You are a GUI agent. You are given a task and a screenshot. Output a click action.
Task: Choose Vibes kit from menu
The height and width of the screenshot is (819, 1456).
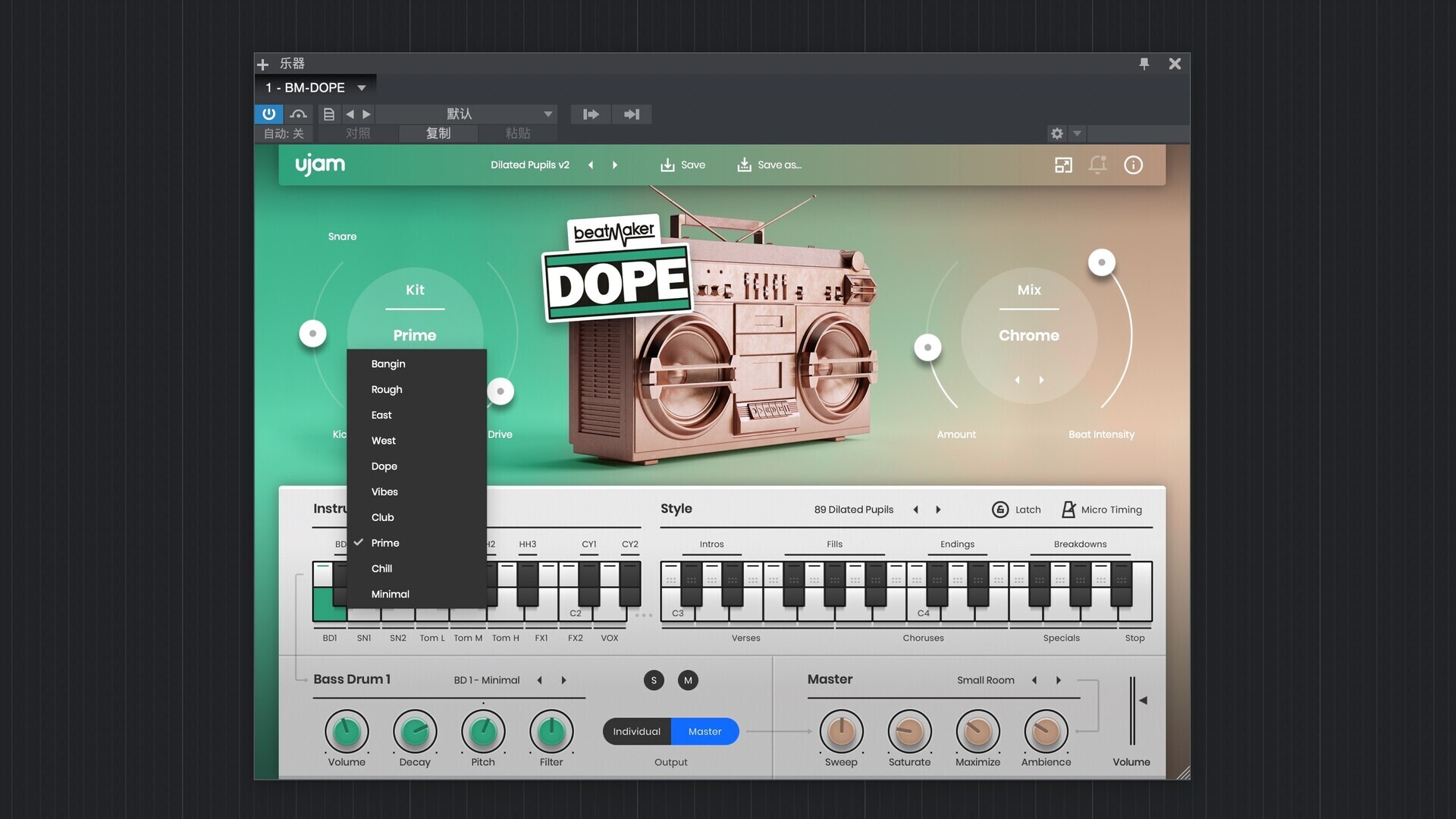pyautogui.click(x=416, y=492)
